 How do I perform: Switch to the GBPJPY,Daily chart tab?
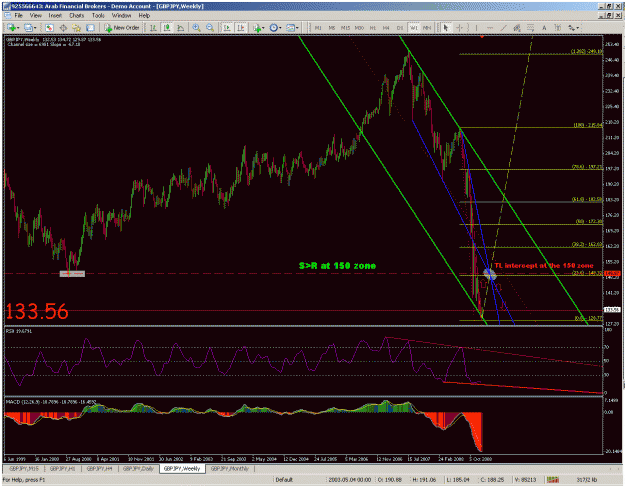point(138,468)
